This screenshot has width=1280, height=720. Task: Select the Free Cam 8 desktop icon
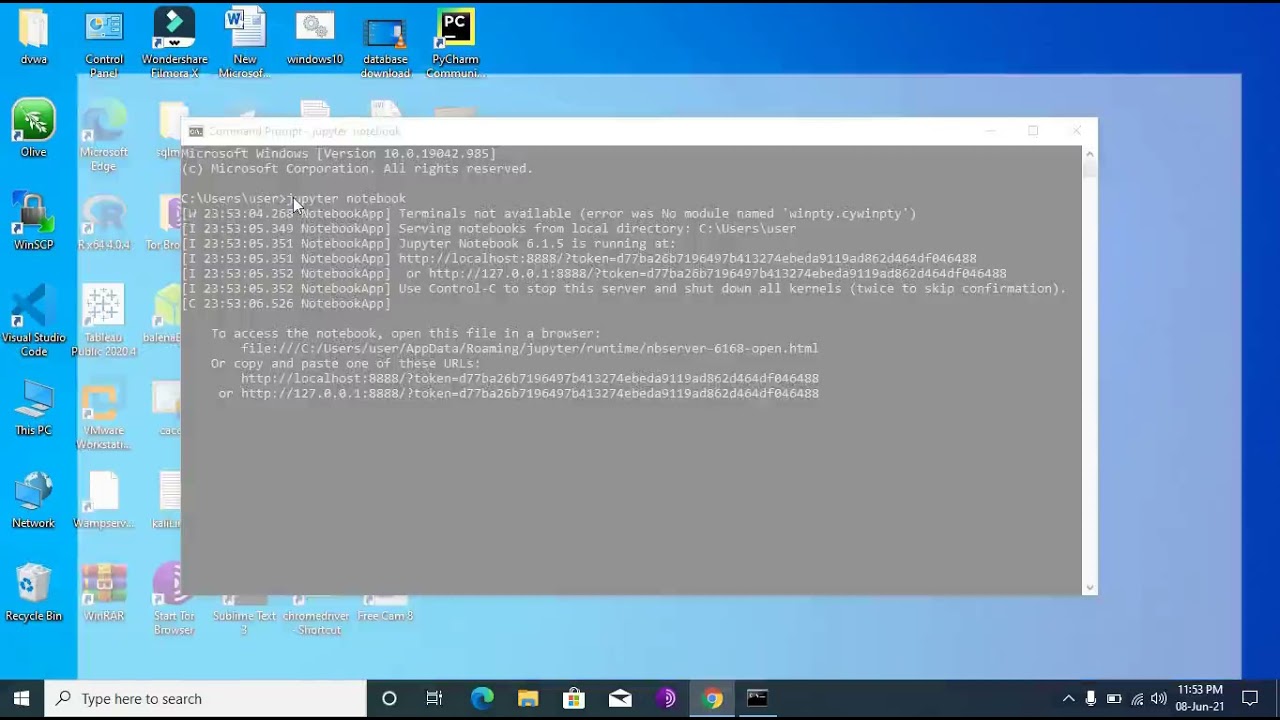click(385, 610)
